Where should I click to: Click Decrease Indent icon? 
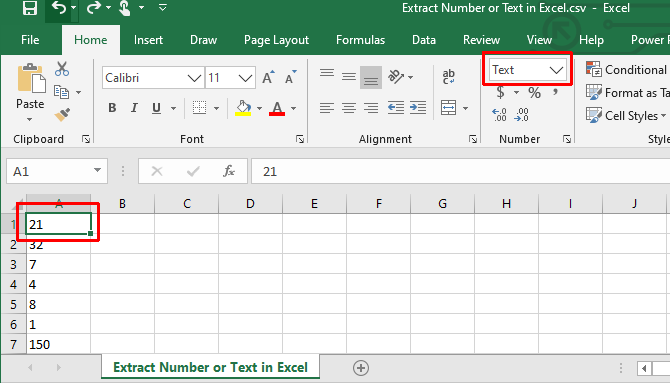point(396,108)
